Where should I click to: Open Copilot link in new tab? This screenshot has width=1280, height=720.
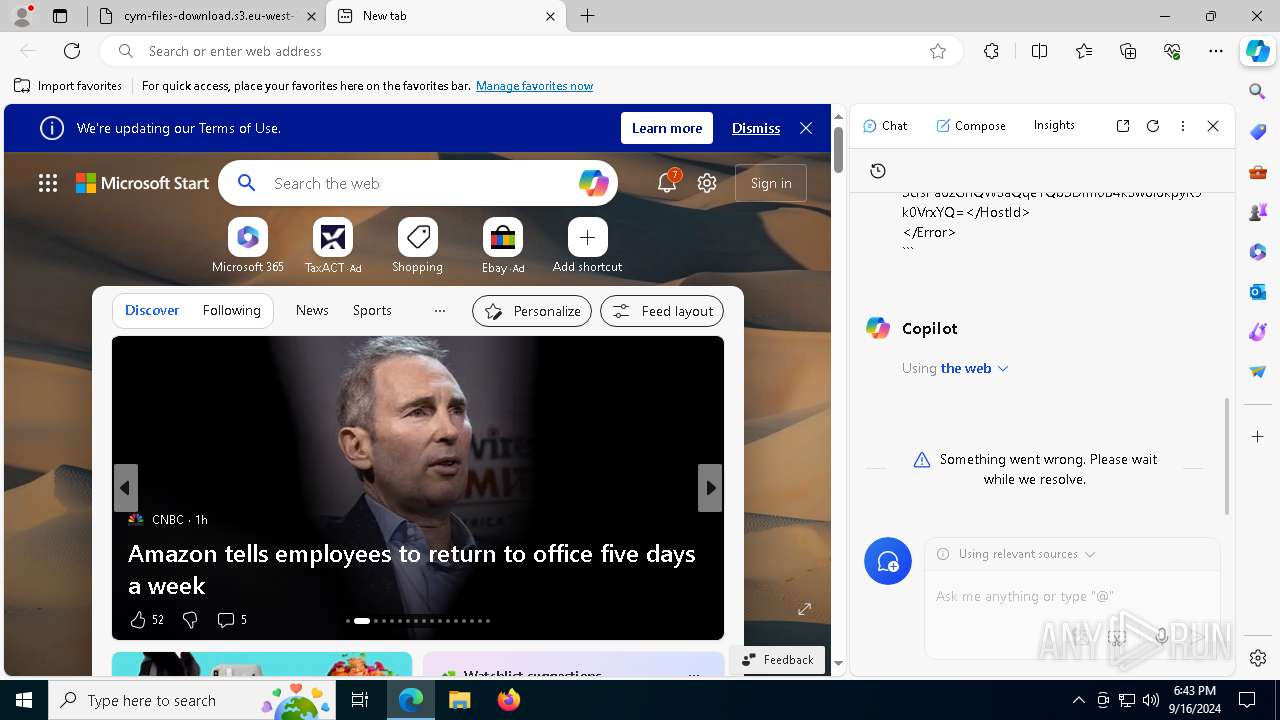pos(1123,126)
